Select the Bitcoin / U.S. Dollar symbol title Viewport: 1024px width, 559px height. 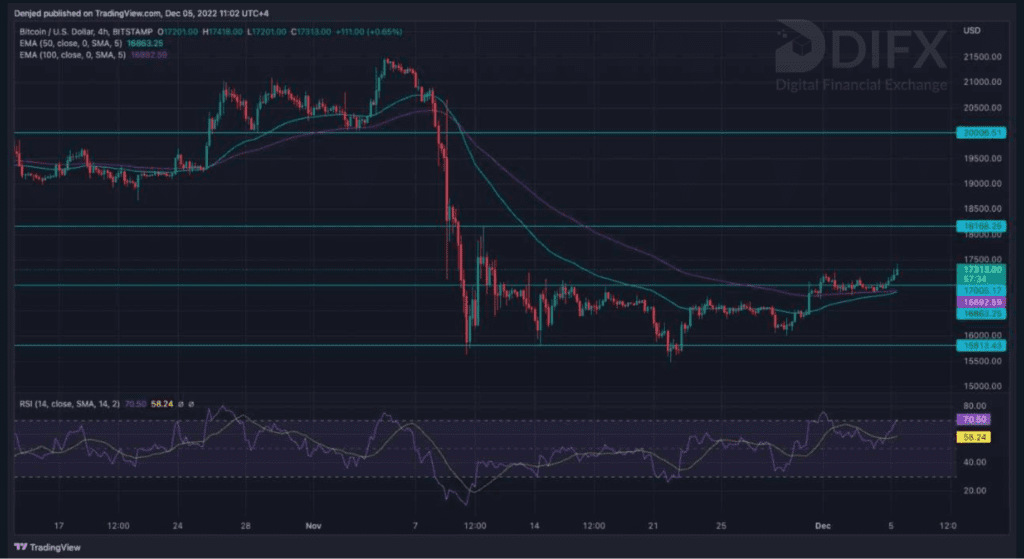(x=59, y=31)
